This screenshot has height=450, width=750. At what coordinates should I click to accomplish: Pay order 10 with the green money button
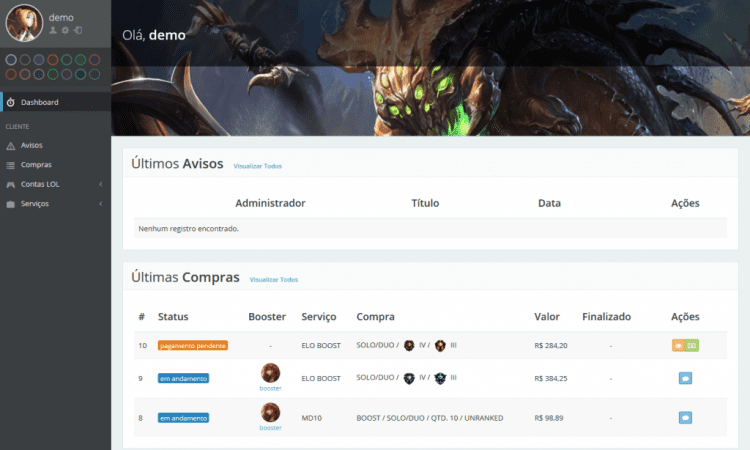[692, 345]
